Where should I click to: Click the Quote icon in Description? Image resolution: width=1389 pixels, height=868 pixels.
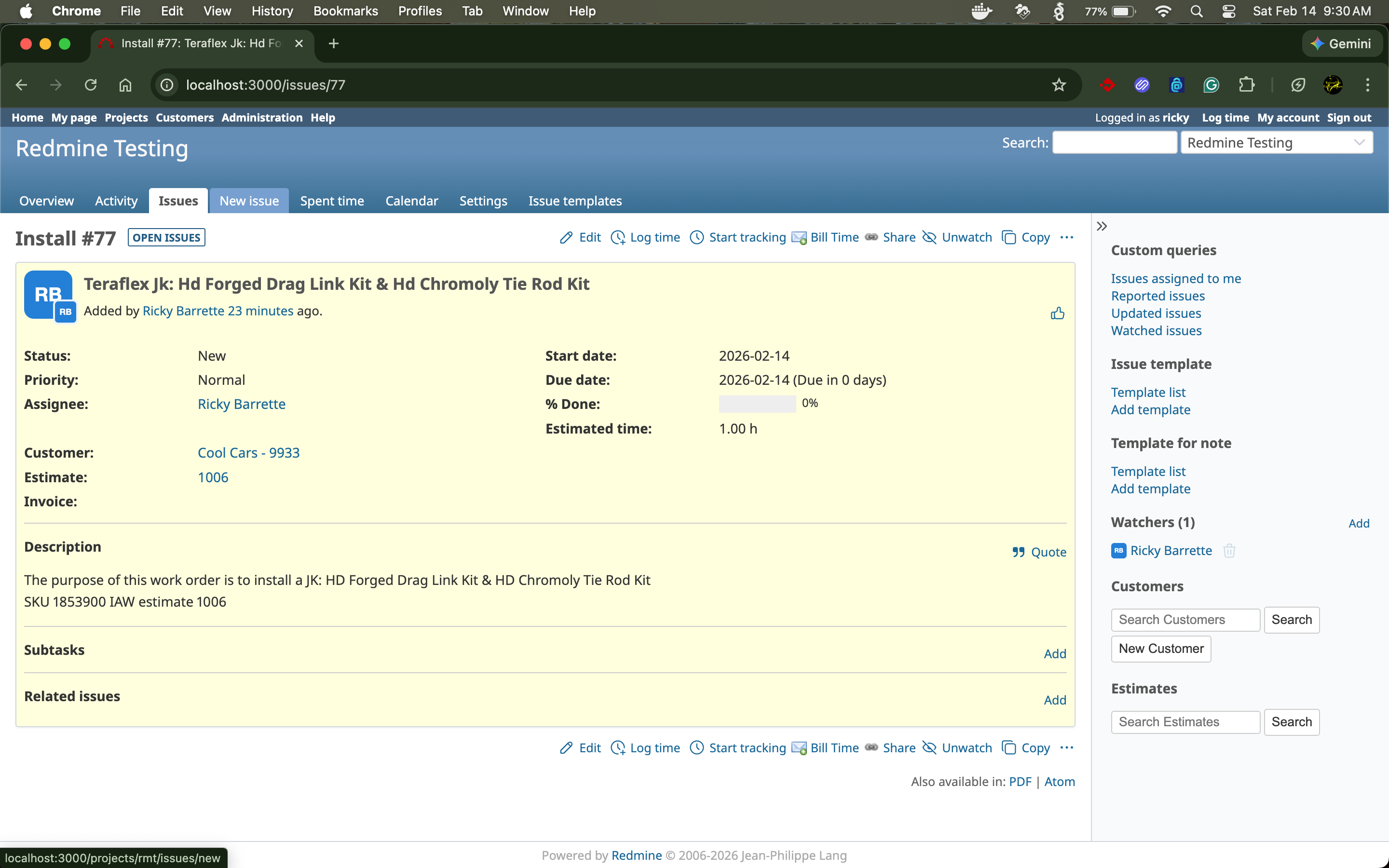1019,552
